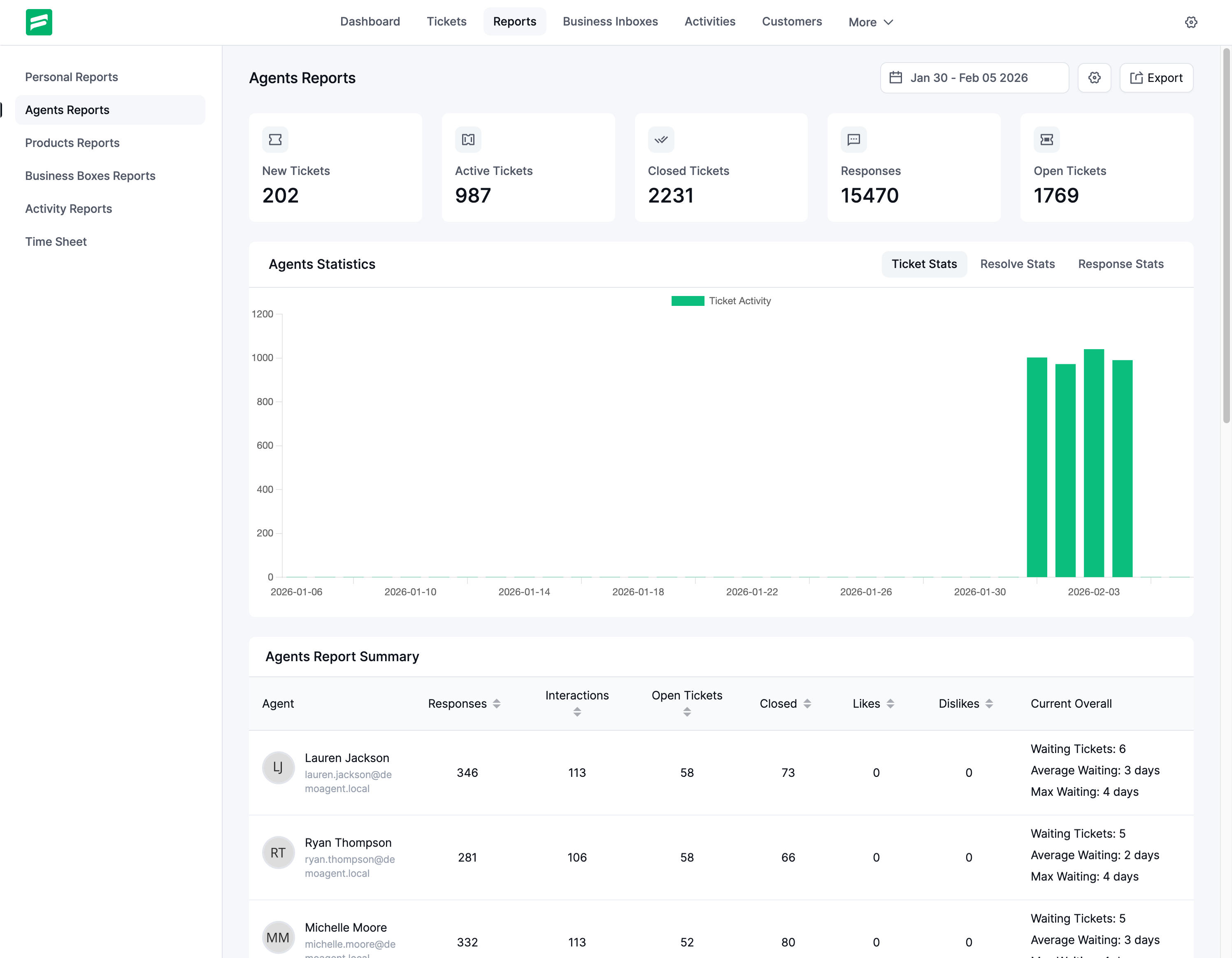Viewport: 1232px width, 958px height.
Task: Click the Active Tickets card icon
Action: (467, 140)
